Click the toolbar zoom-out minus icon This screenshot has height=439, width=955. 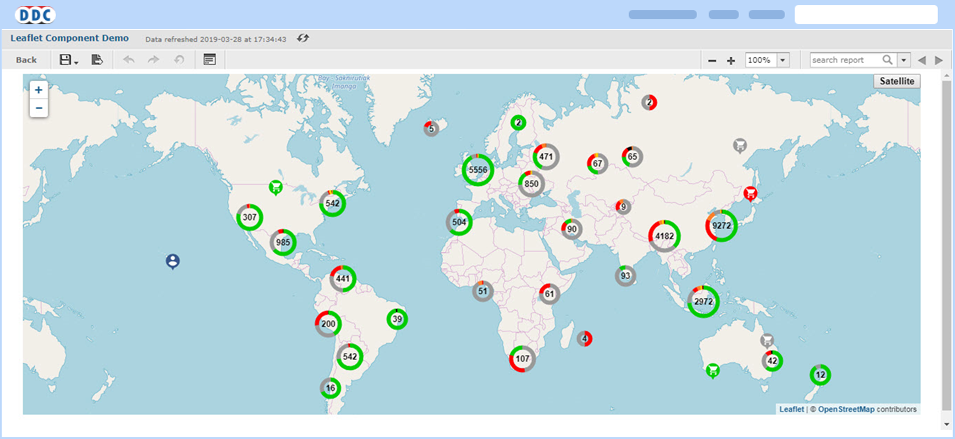click(x=712, y=60)
